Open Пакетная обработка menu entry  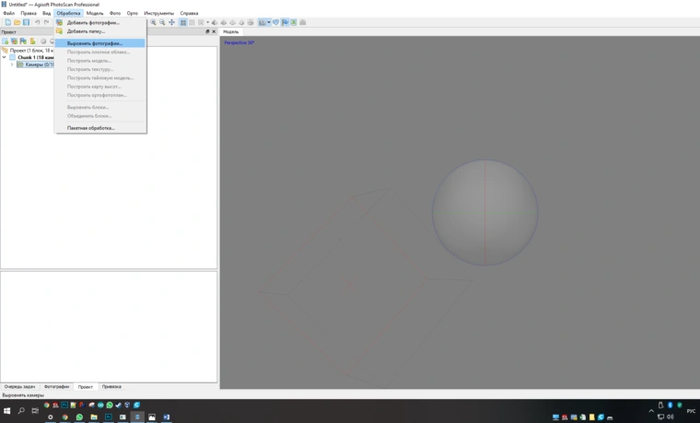(91, 128)
